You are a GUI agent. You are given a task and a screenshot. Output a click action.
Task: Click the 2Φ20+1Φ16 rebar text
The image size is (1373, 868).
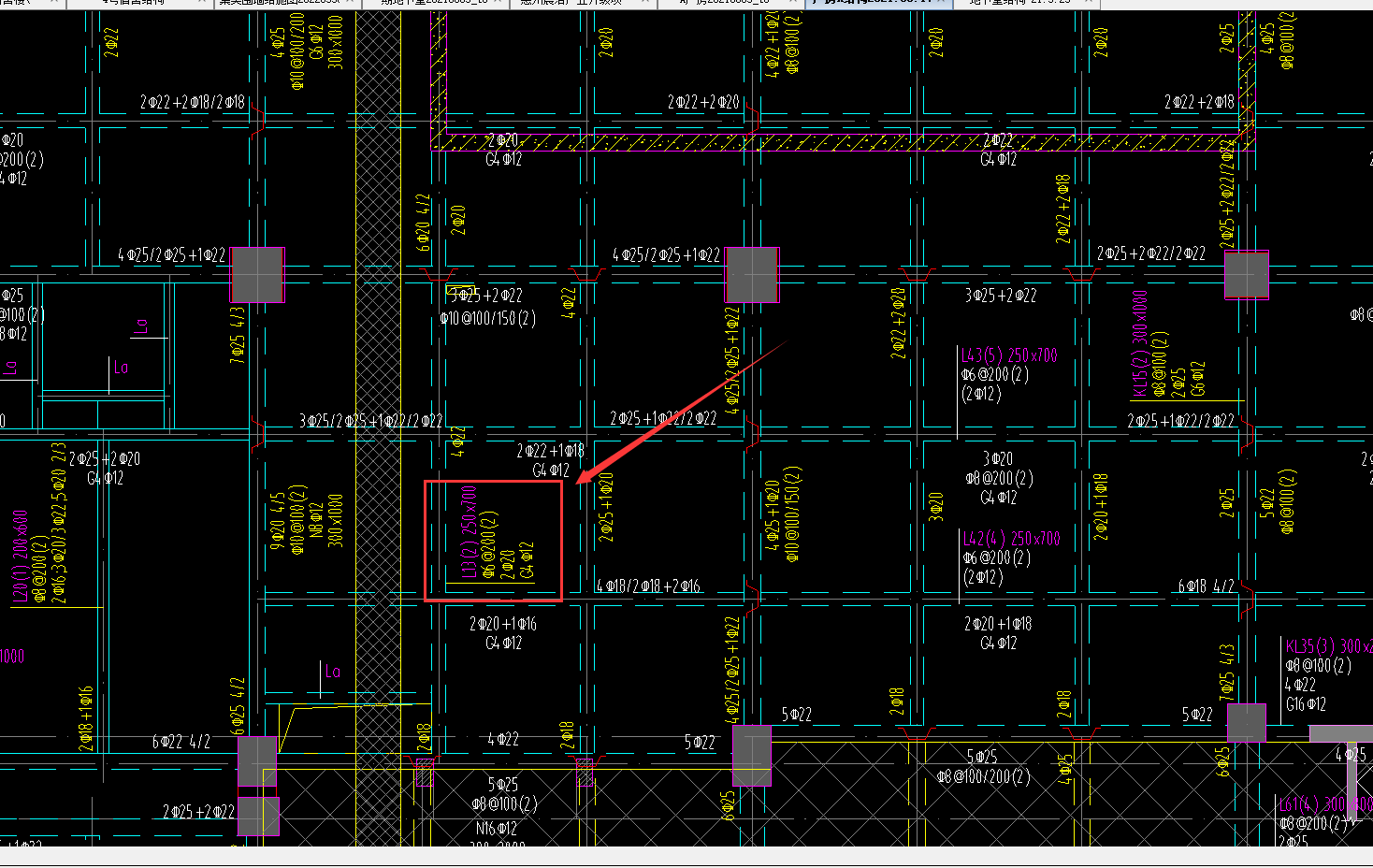coord(503,624)
